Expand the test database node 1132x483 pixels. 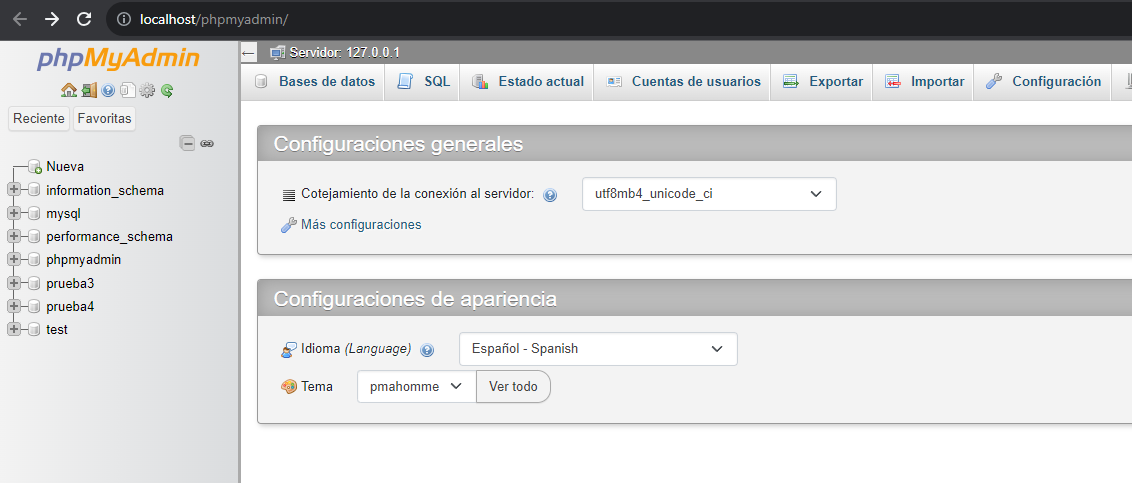click(13, 329)
